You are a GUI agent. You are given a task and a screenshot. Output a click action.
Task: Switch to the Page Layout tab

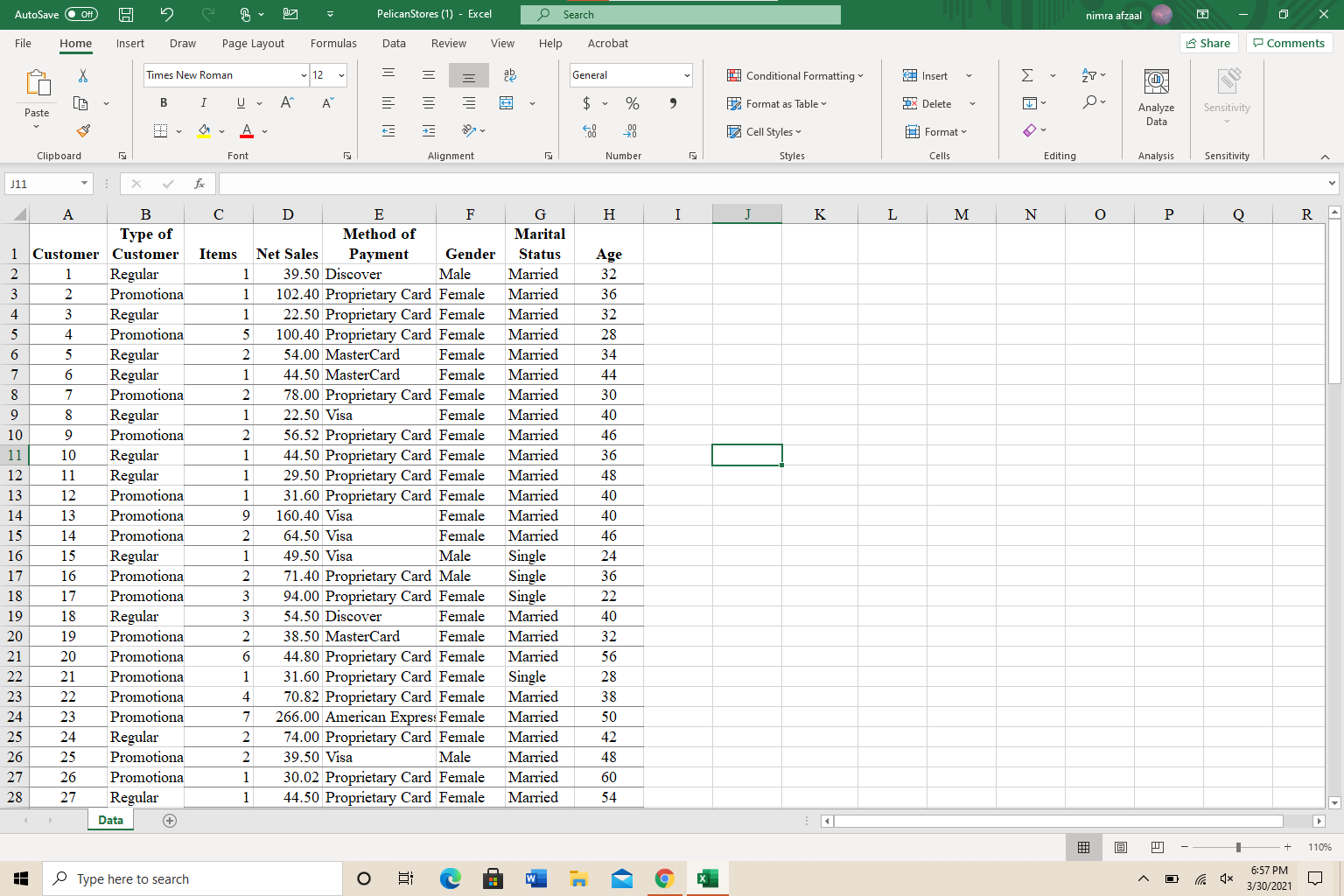(x=253, y=43)
